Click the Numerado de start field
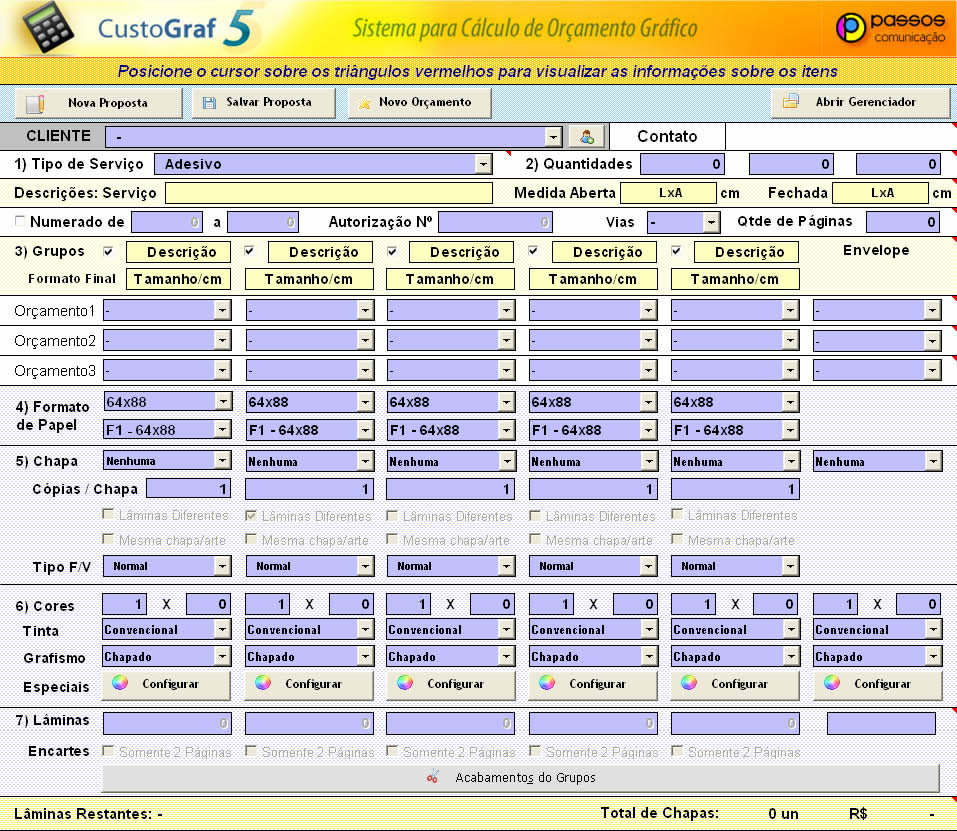This screenshot has height=831, width=957. 167,222
